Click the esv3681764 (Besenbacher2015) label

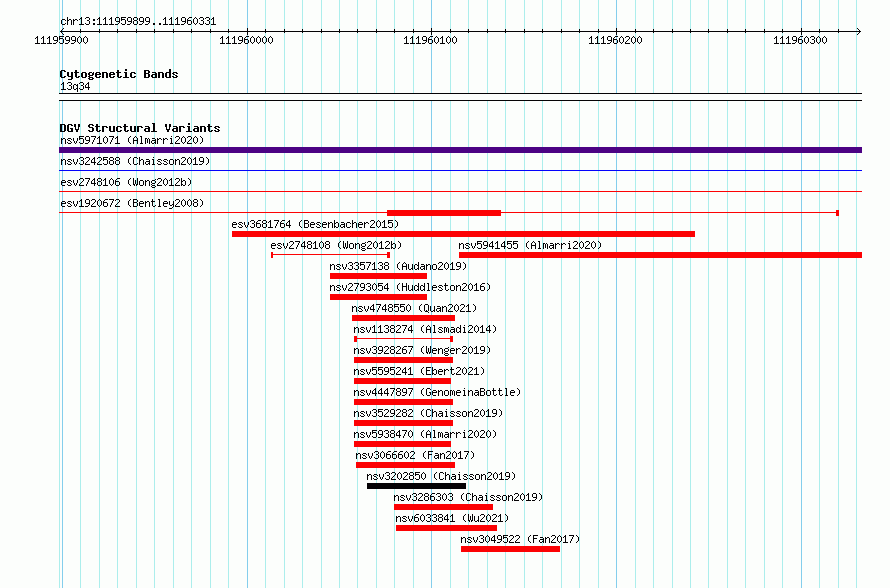tap(315, 224)
